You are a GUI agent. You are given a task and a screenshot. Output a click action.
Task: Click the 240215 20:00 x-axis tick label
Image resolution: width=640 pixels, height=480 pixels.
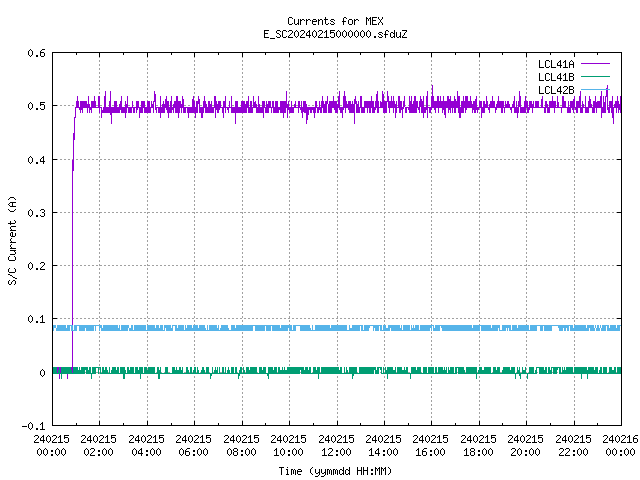point(525,445)
